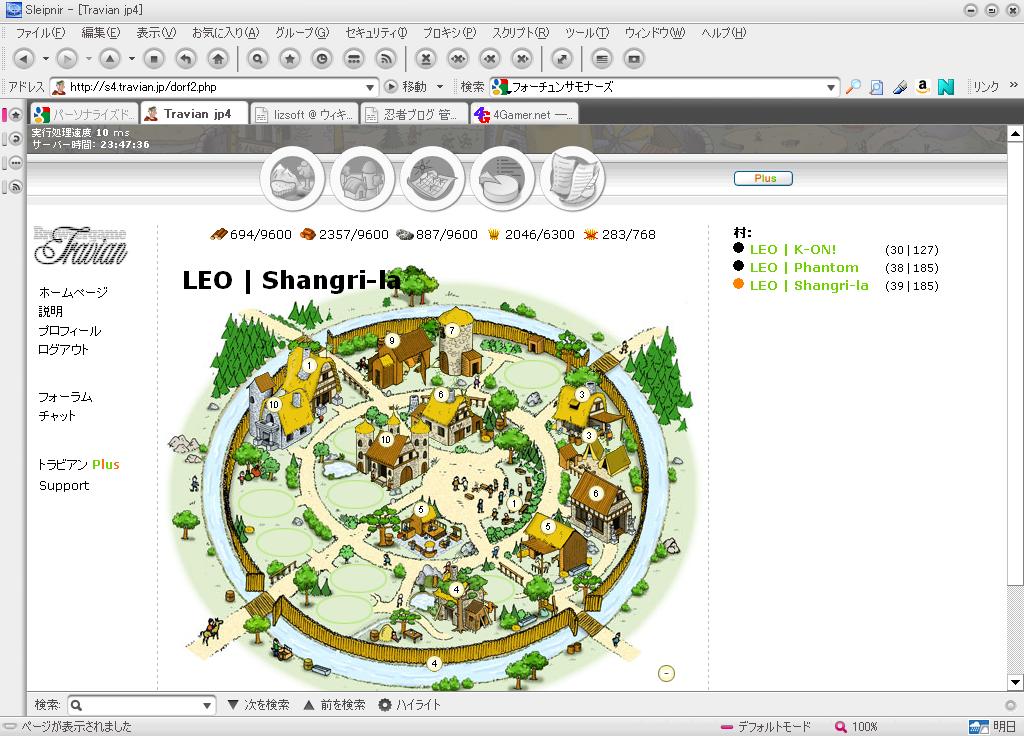Click the vertical scrollbar down arrow

point(1015,682)
